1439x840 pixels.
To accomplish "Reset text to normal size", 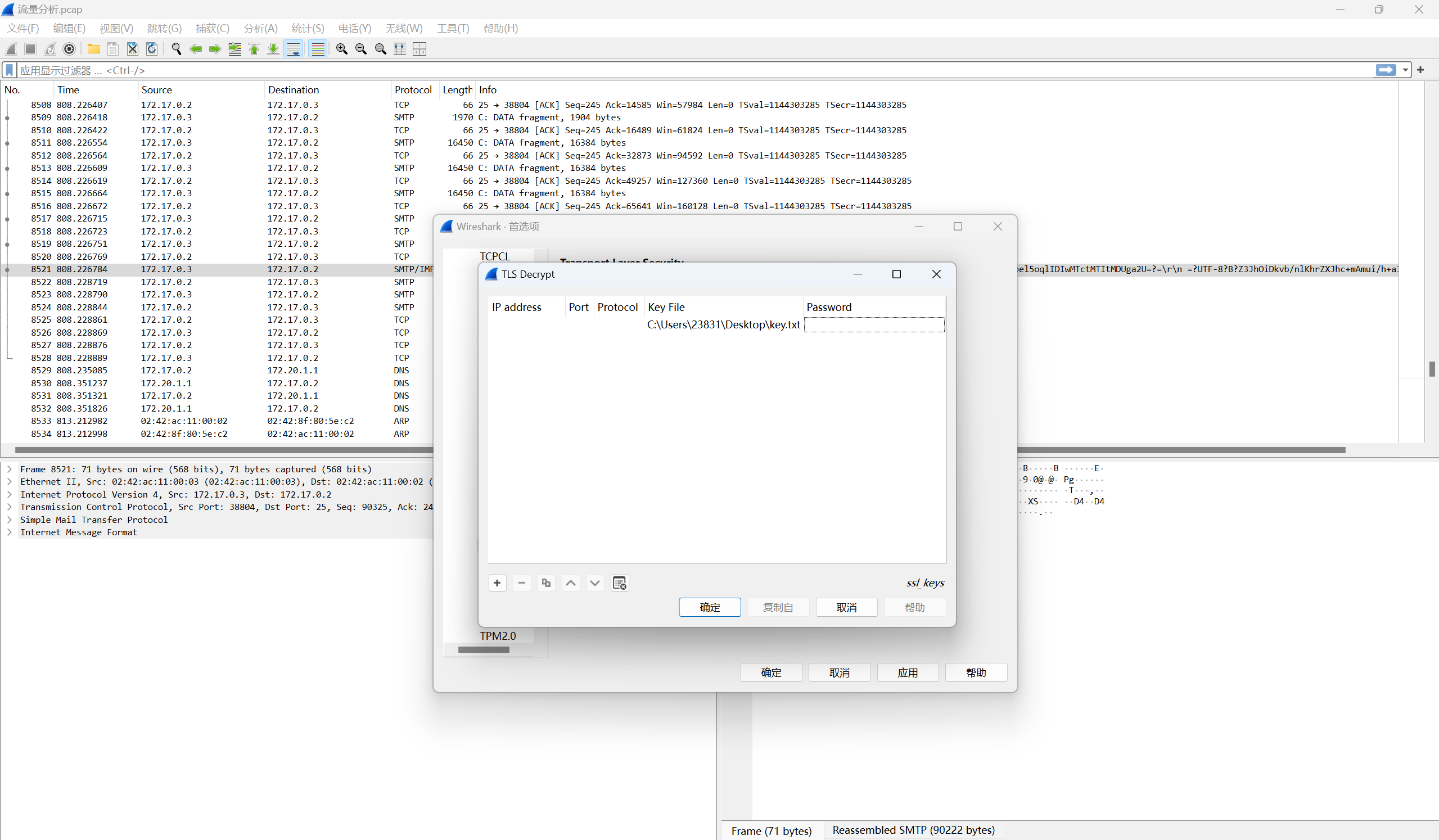I will [x=380, y=49].
